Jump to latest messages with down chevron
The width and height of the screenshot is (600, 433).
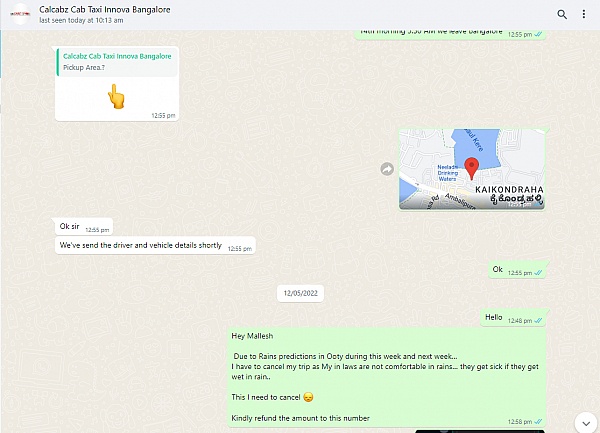(586, 423)
